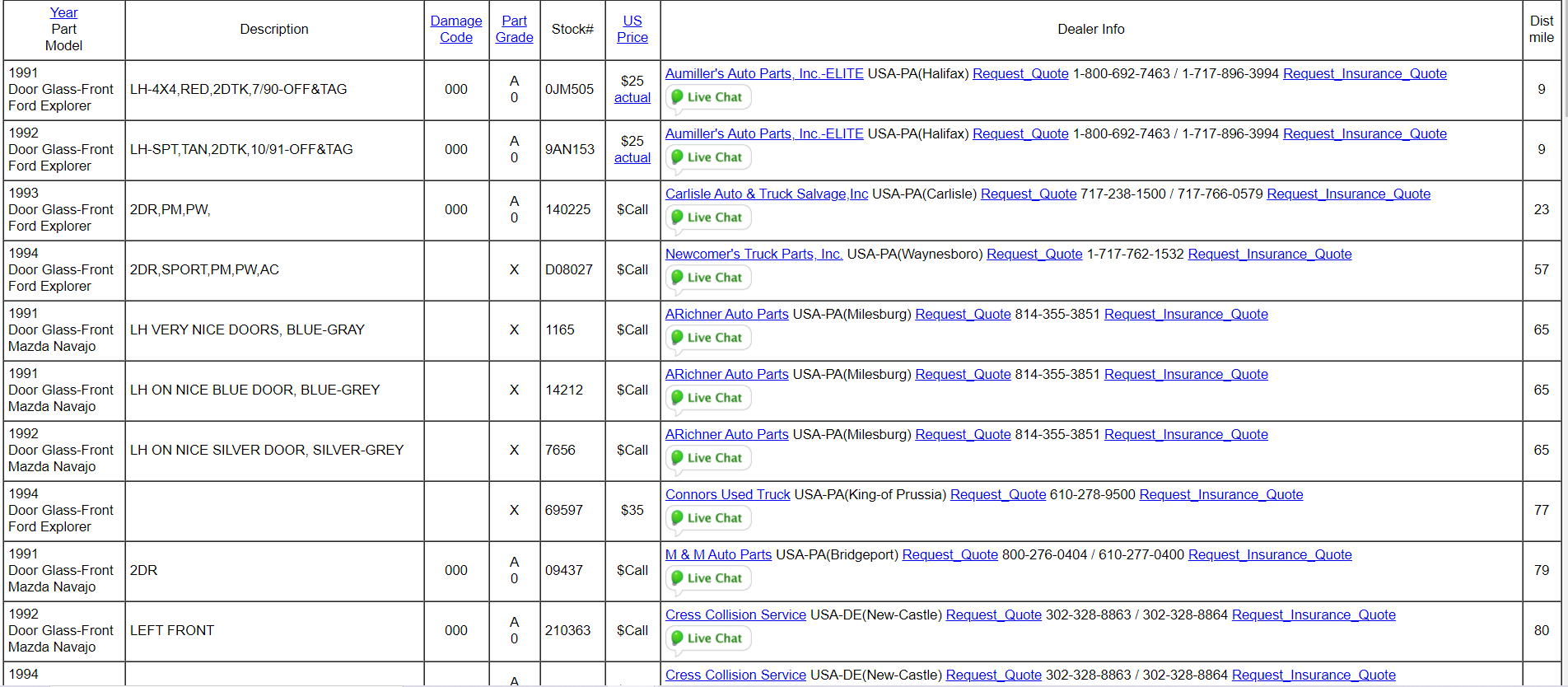This screenshot has width=1568, height=687.
Task: Request insurance quote for stock 9AN153
Action: click(1365, 133)
